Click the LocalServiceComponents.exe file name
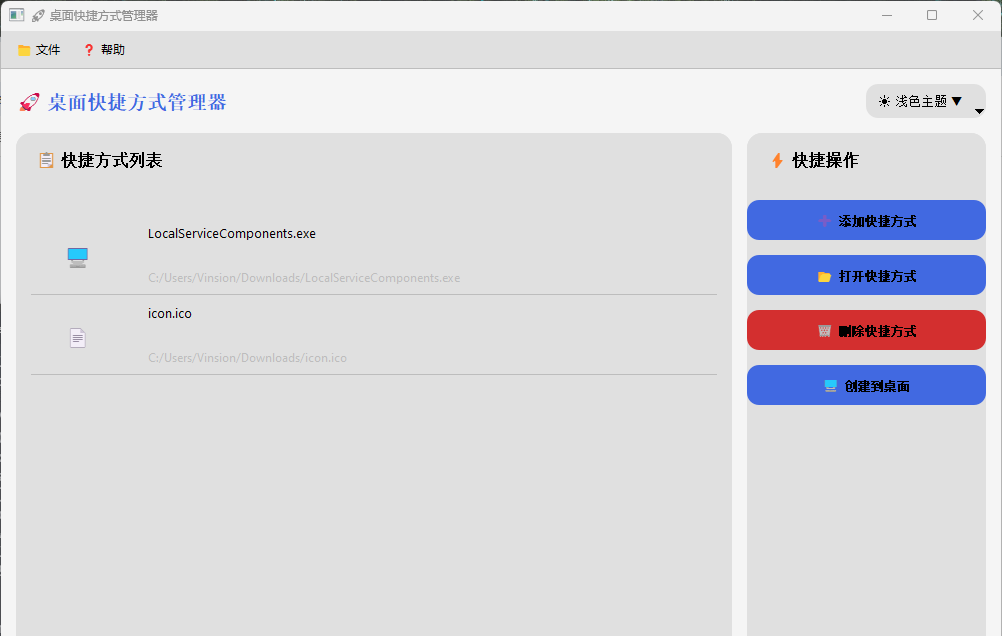1002x636 pixels. (232, 234)
